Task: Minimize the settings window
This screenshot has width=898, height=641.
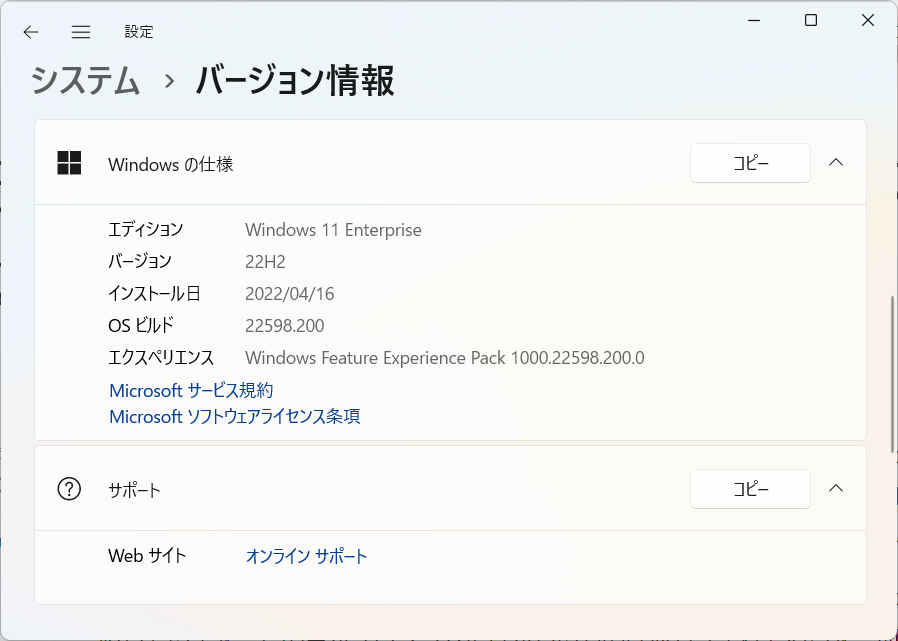Action: click(754, 21)
